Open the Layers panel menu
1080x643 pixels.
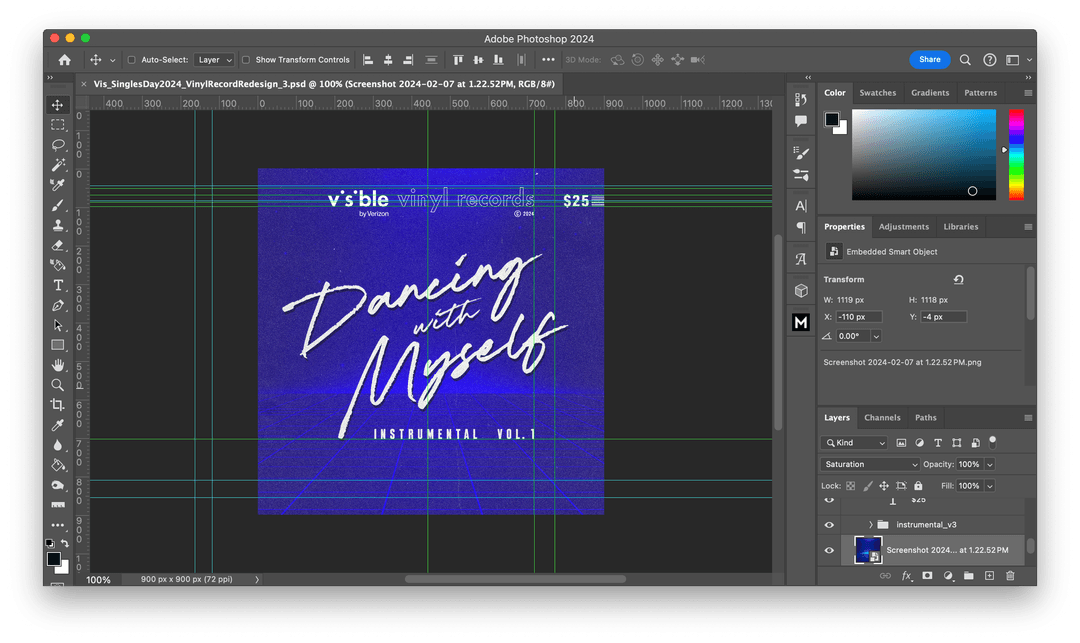(1028, 418)
